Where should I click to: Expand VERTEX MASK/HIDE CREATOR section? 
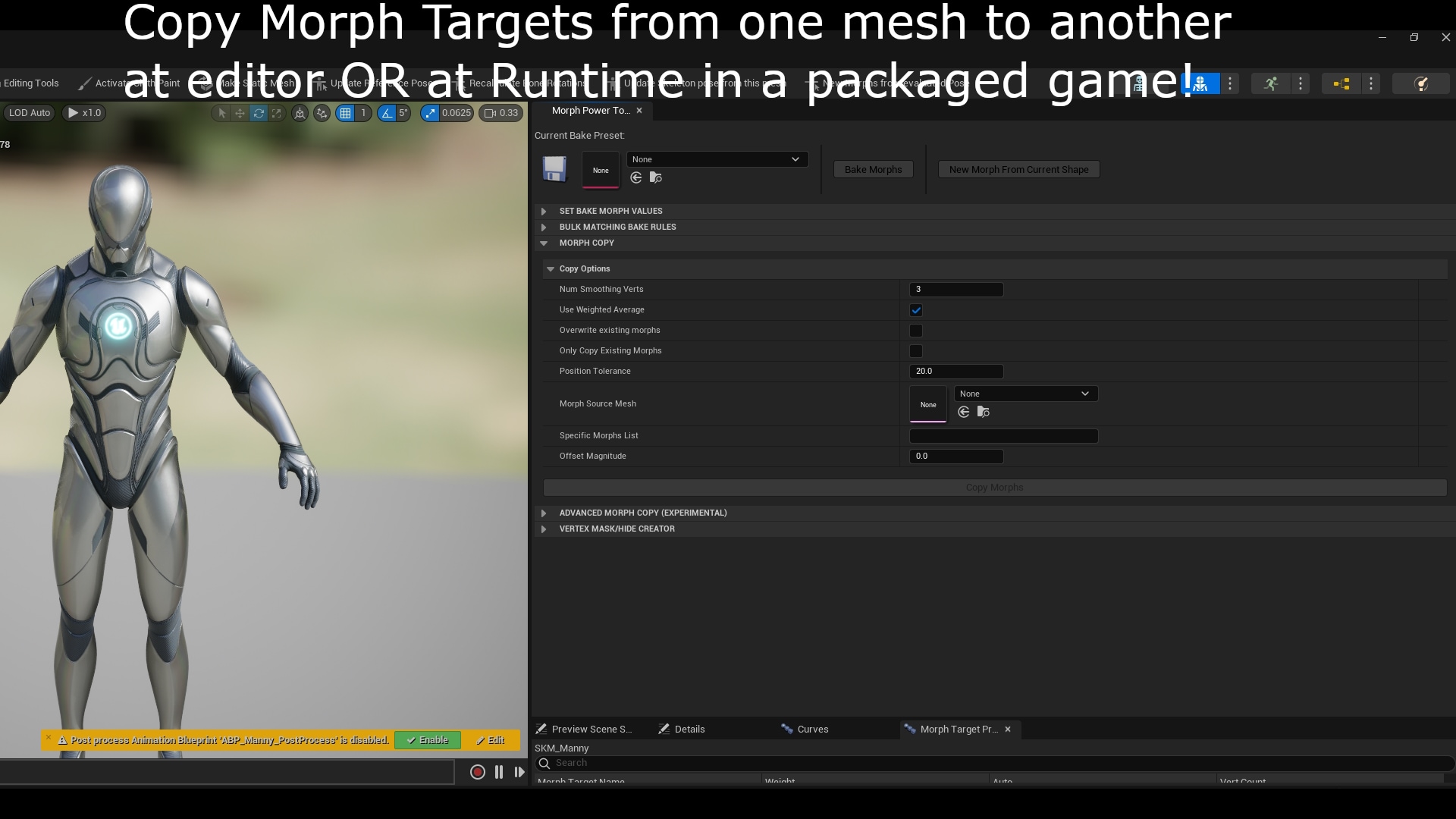[544, 529]
